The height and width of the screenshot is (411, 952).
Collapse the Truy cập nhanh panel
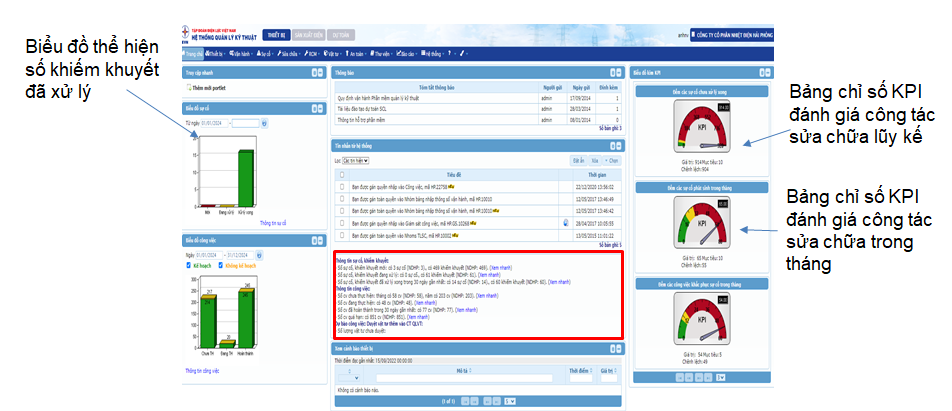[321, 73]
